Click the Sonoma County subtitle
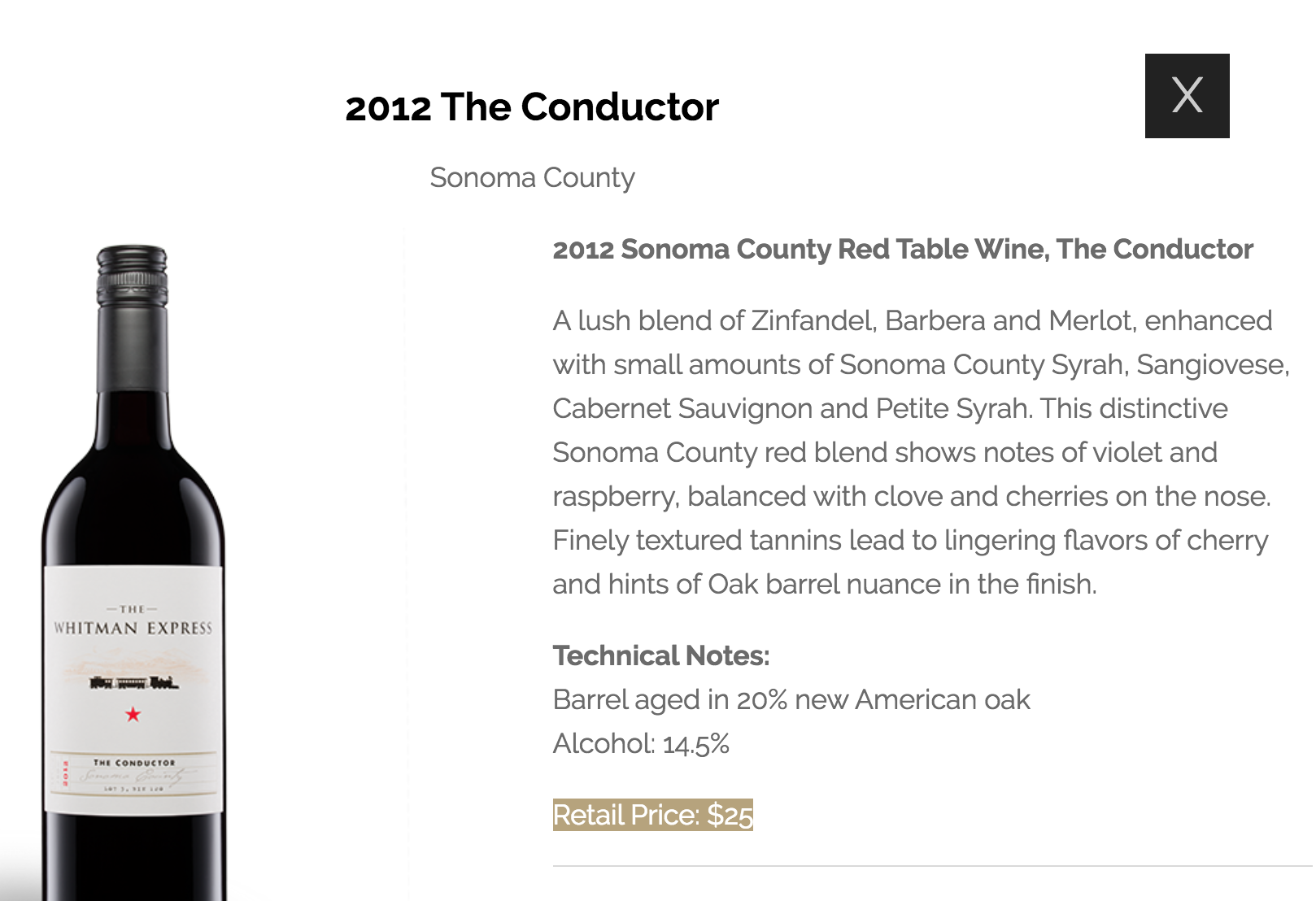 tap(532, 177)
